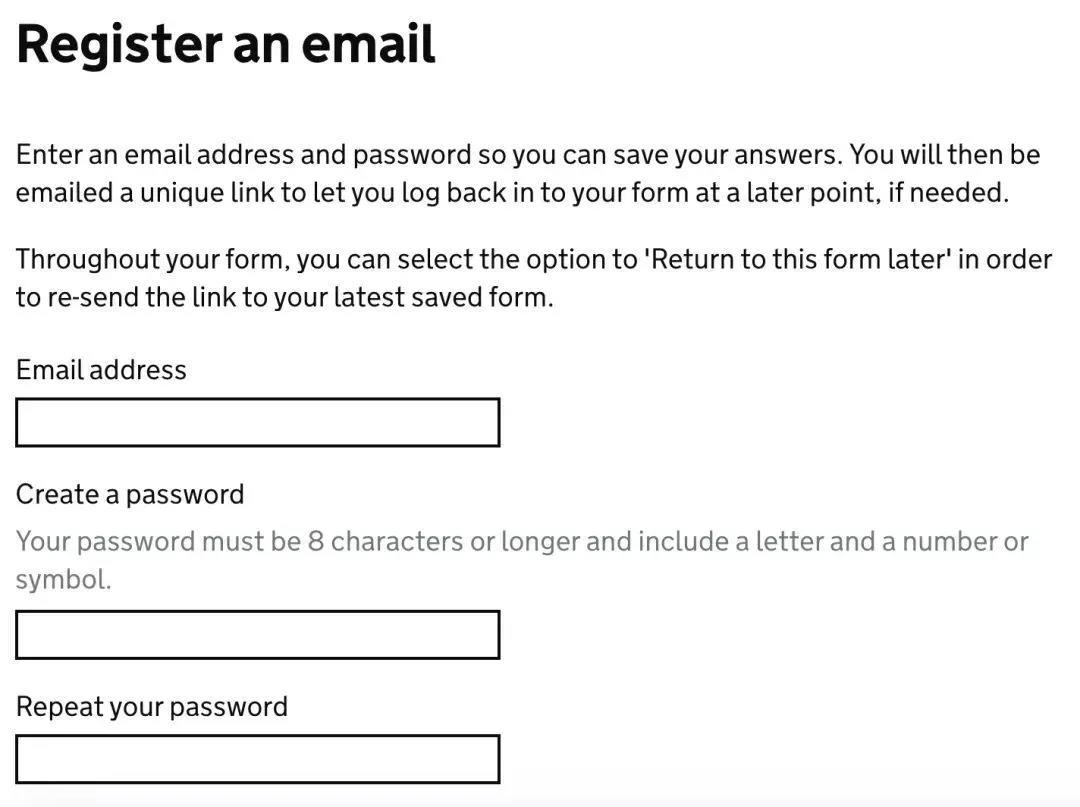Click the 'Return to this form later' quoted text
Screen dimensions: 1080x807
(x=796, y=260)
